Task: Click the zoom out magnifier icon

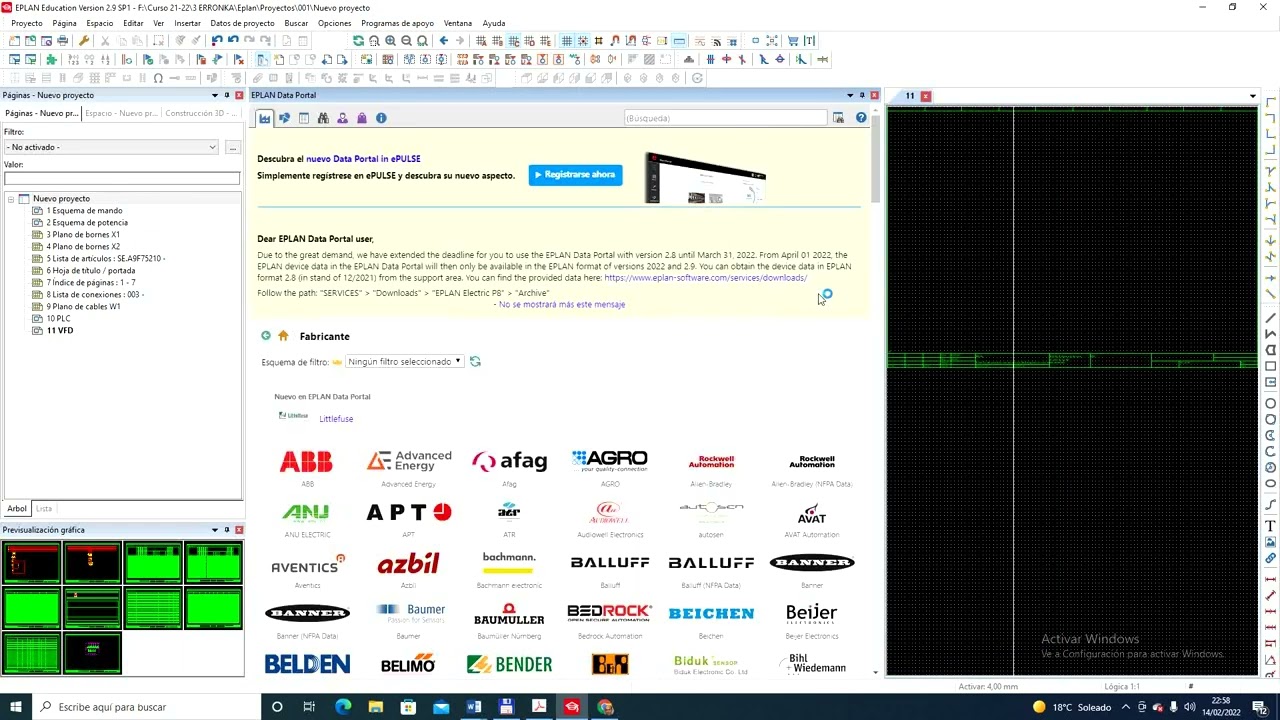Action: click(407, 41)
